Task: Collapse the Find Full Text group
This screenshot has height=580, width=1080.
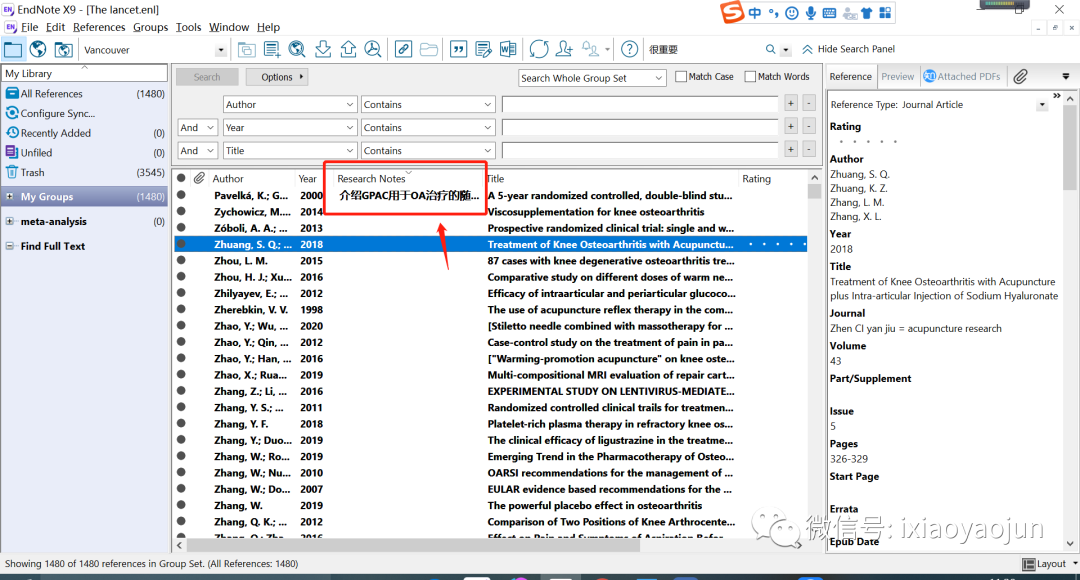Action: tap(10, 246)
